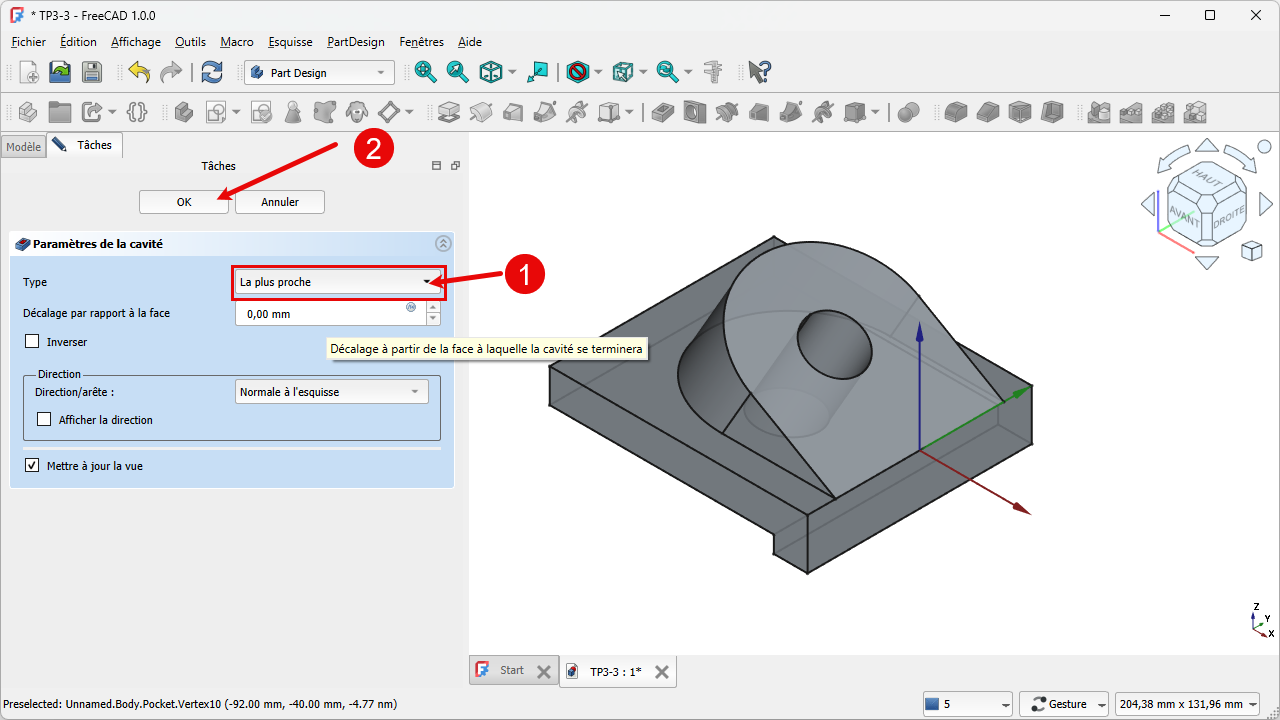
Task: Check the Afficher la direction option
Action: [x=44, y=420]
